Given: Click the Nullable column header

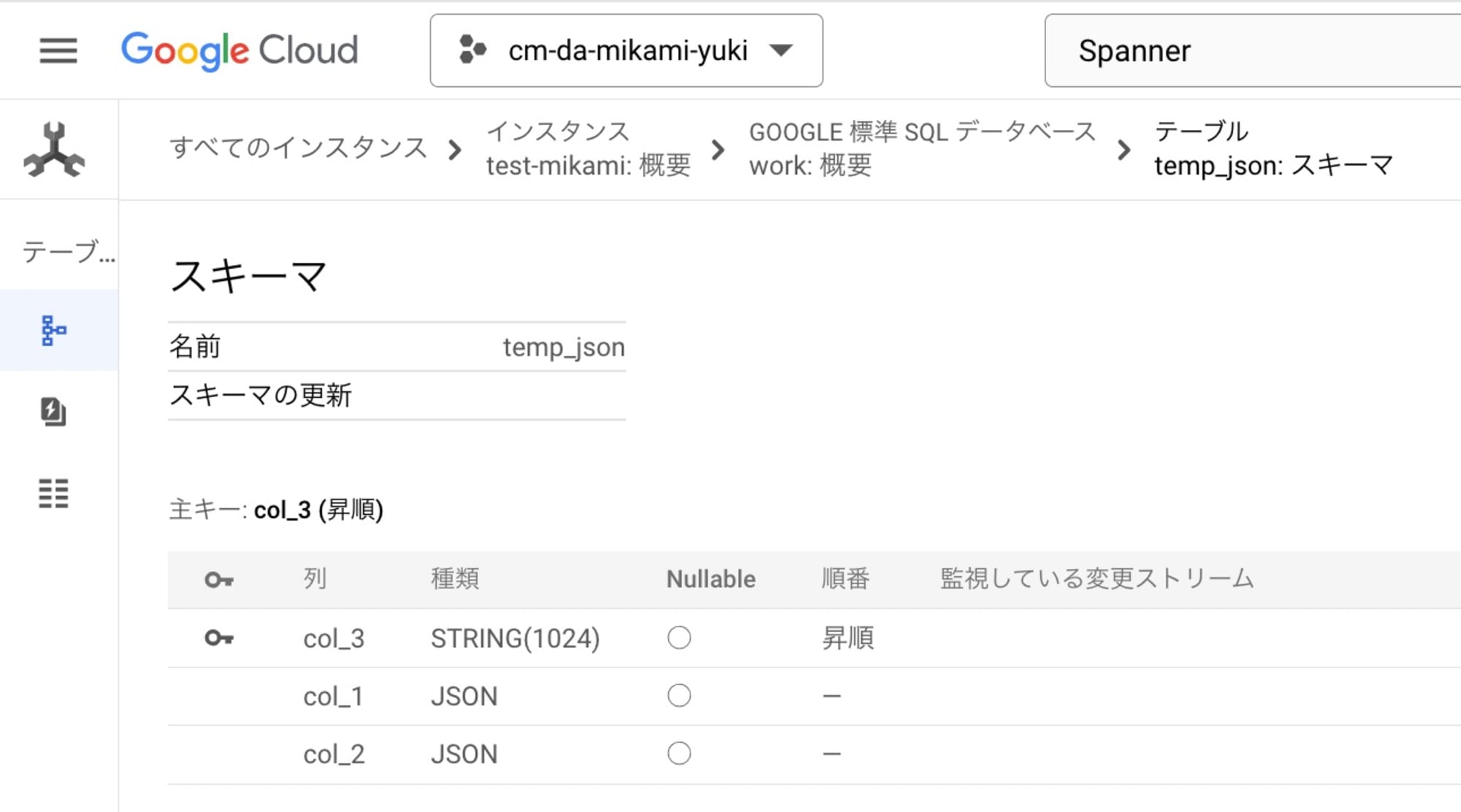Looking at the screenshot, I should click(711, 579).
